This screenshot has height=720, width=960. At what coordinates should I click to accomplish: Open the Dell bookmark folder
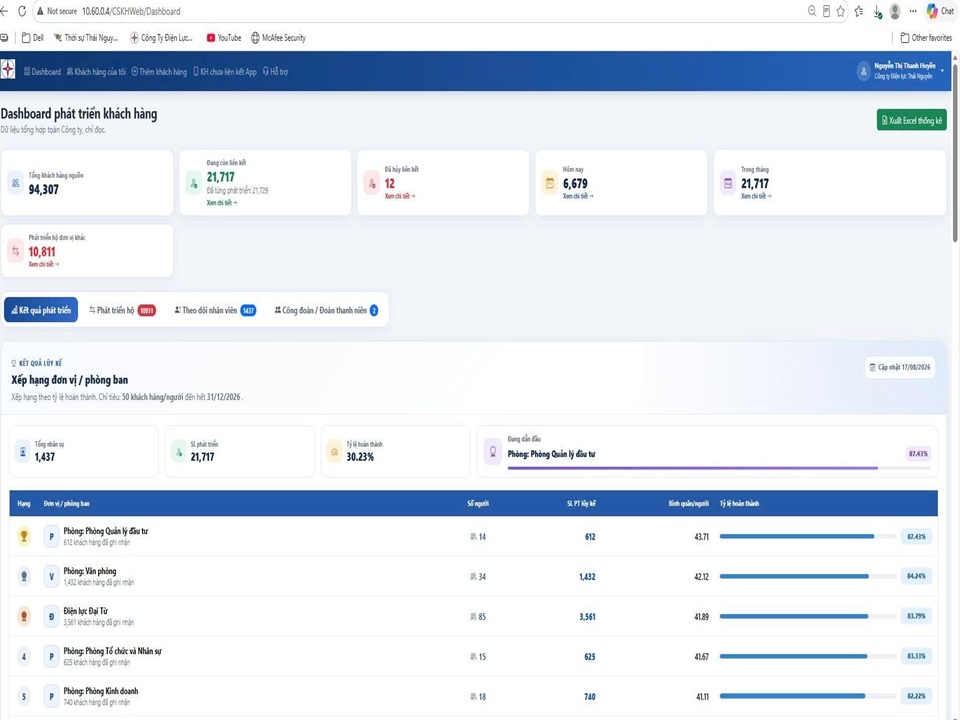tap(32, 37)
